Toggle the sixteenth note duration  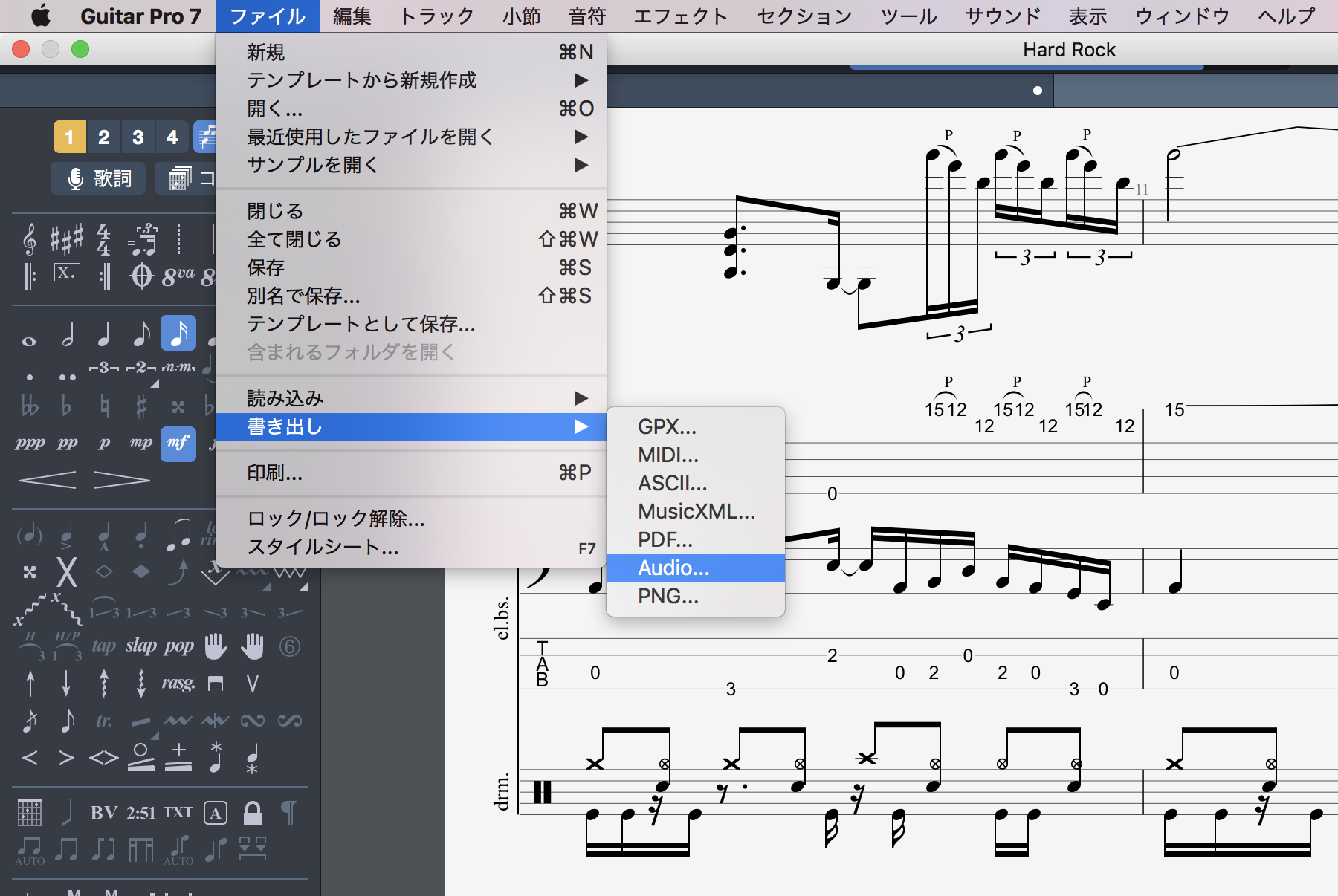(x=178, y=334)
